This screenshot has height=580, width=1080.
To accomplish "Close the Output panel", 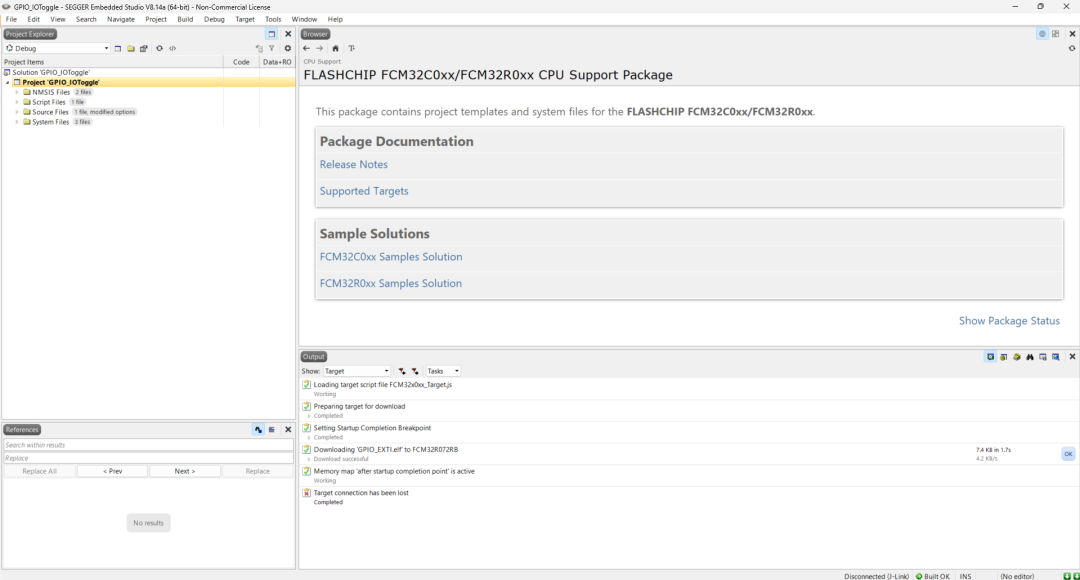I will (1072, 357).
